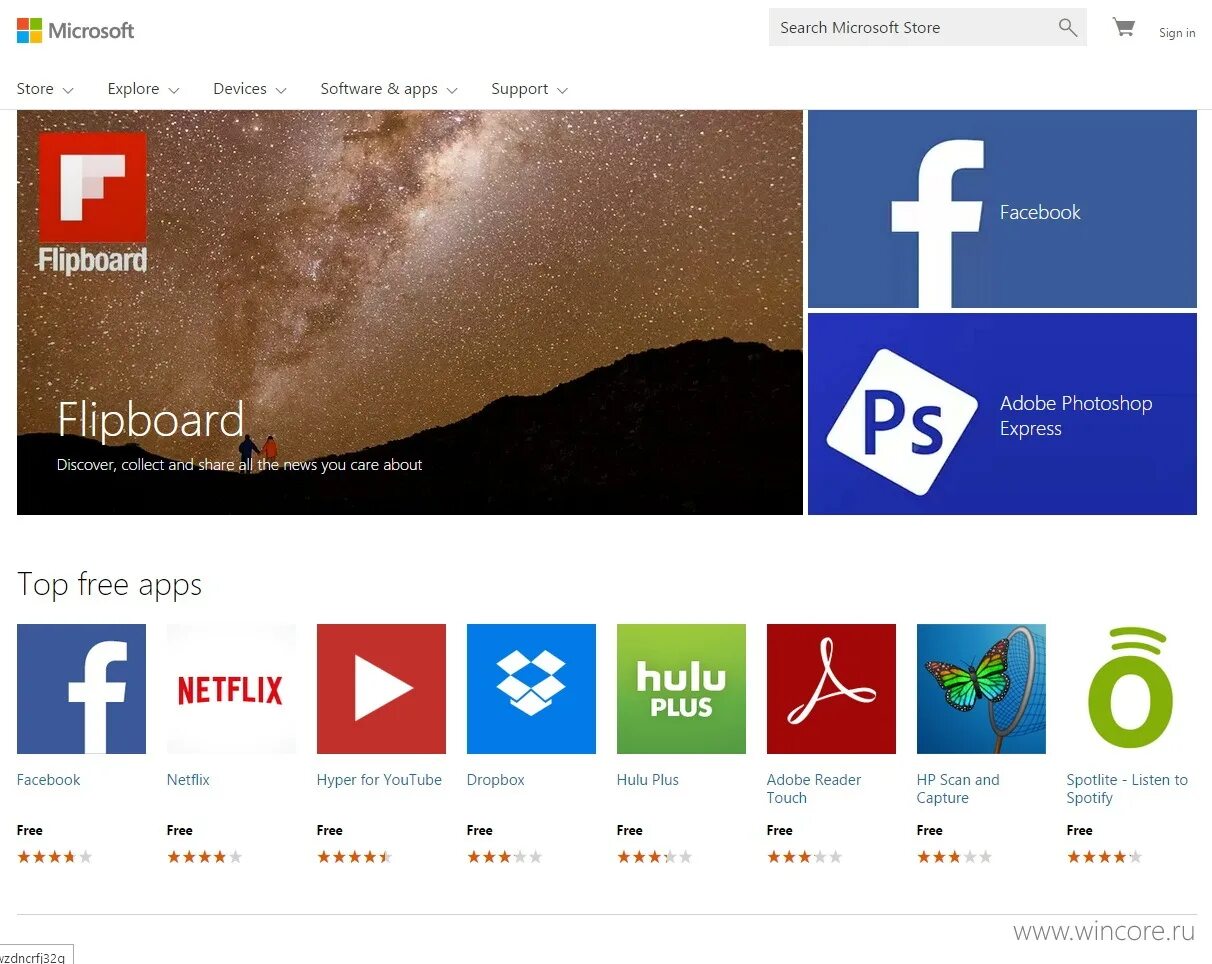The width and height of the screenshot is (1212, 964).
Task: Expand the Explore menu
Action: tap(143, 89)
